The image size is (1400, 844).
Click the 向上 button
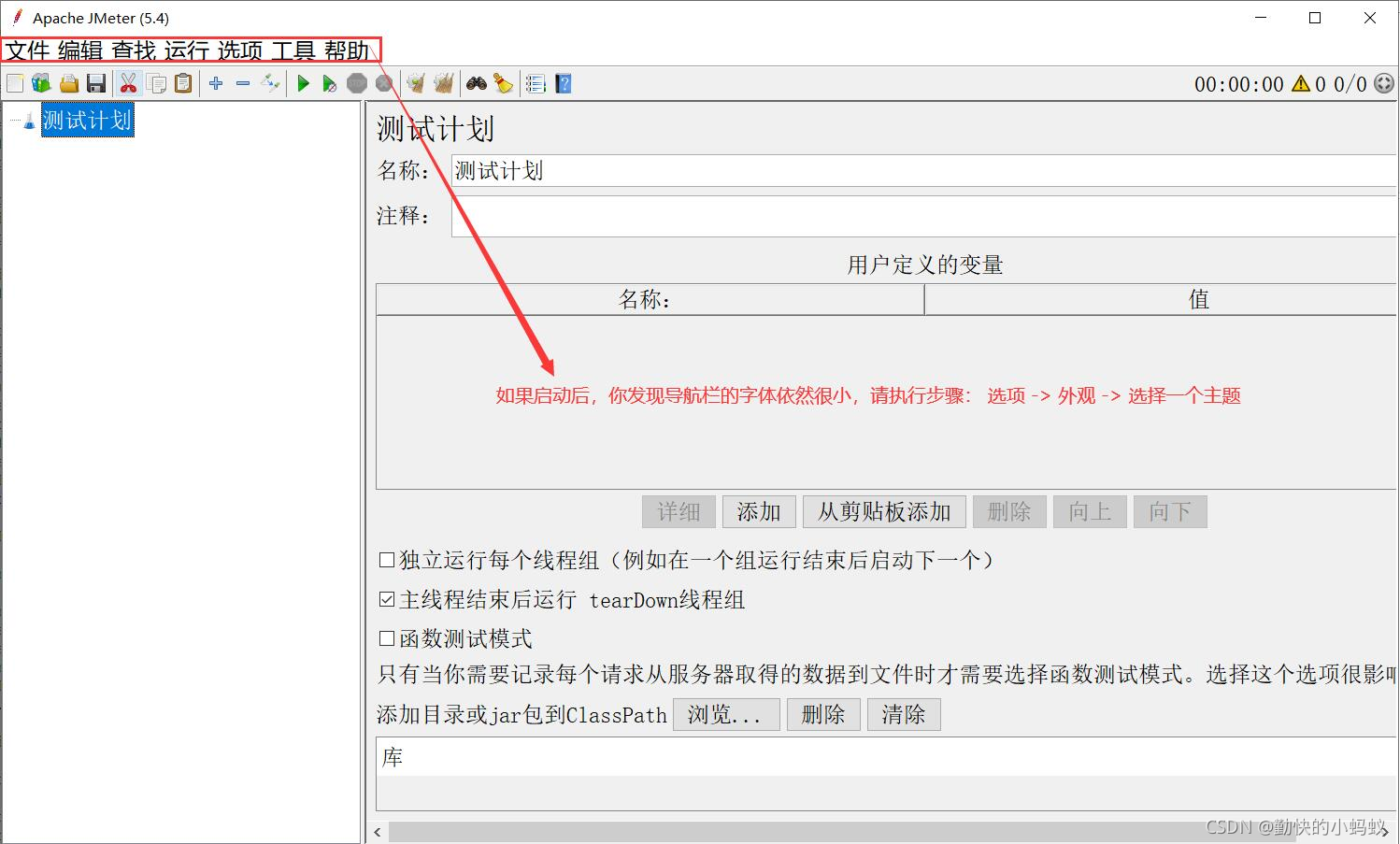point(1090,511)
